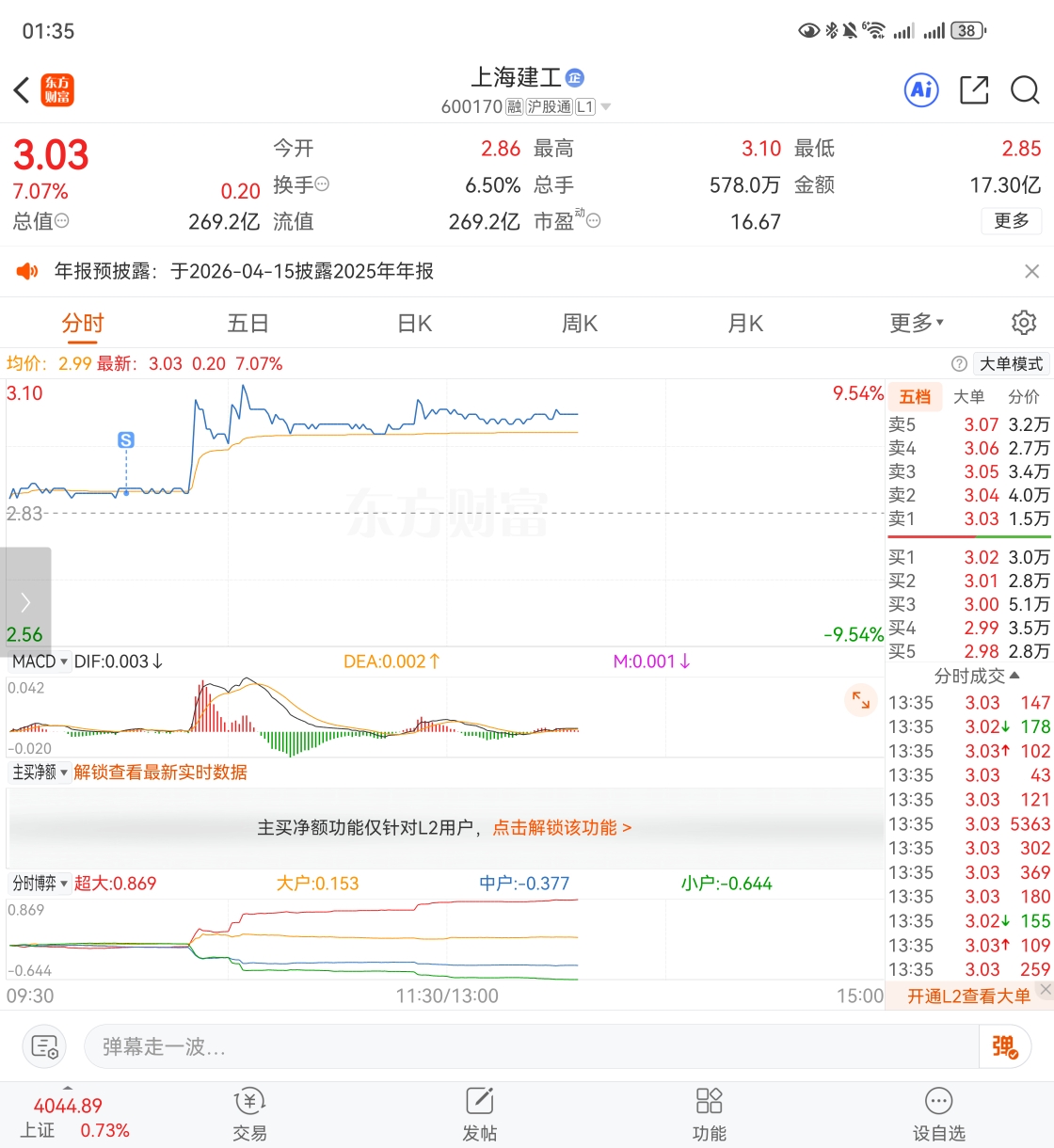Open the 更多 chart period dropdown
Viewport: 1054px width, 1148px height.
click(917, 323)
